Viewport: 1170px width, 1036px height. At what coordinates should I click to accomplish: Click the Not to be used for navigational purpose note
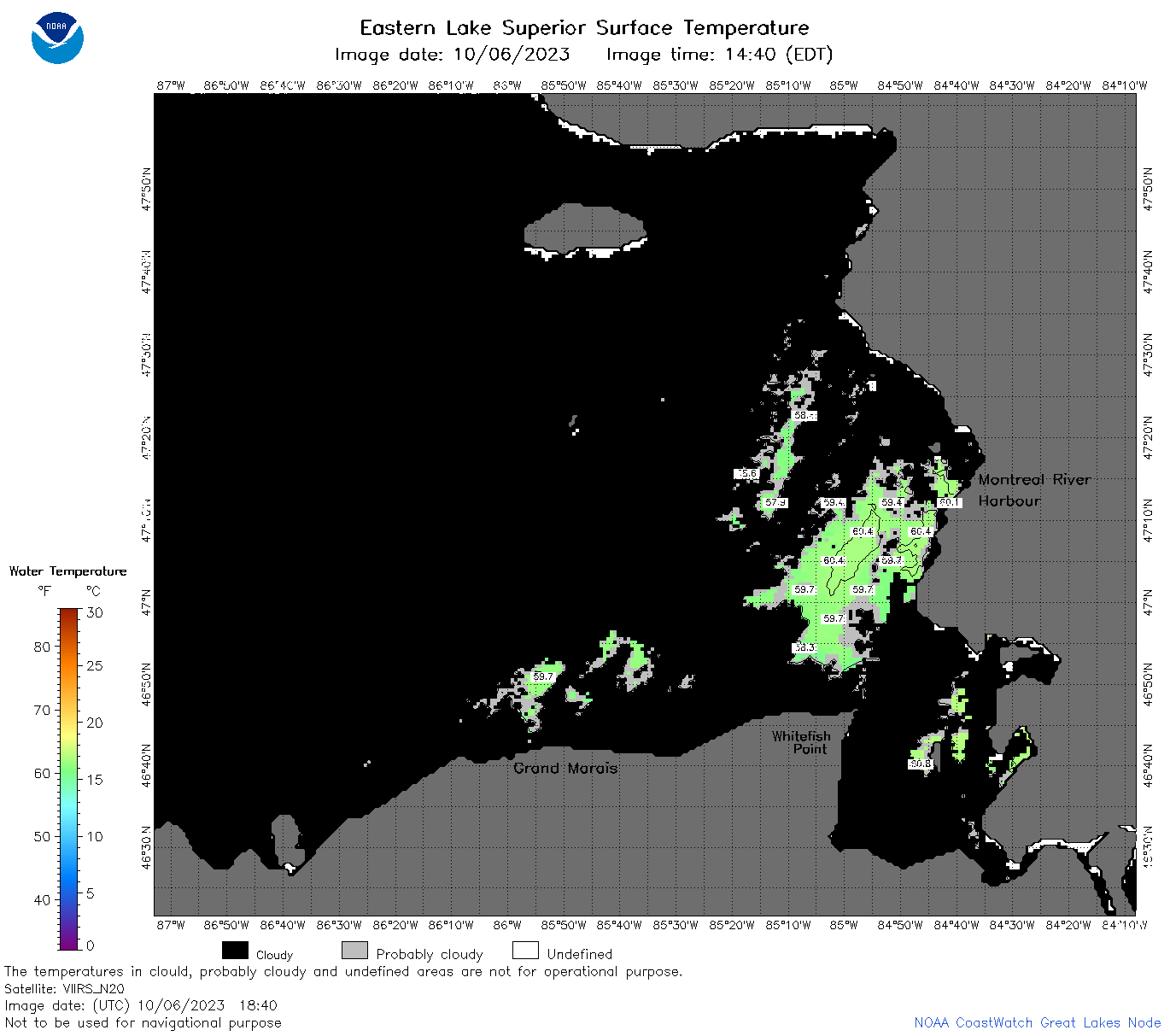(x=143, y=1022)
